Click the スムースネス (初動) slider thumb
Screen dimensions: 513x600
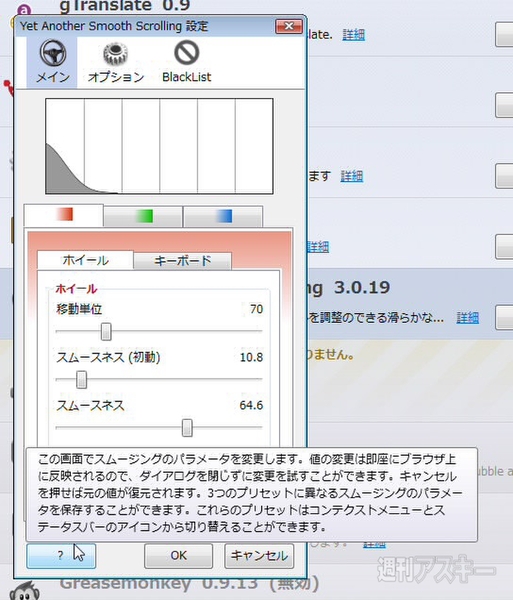81,380
